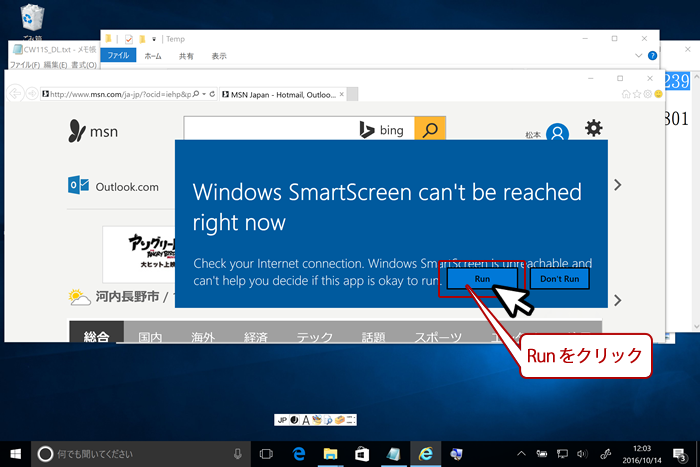Click the IE smiley feedback icon
The height and width of the screenshot is (467, 700).
[658, 94]
